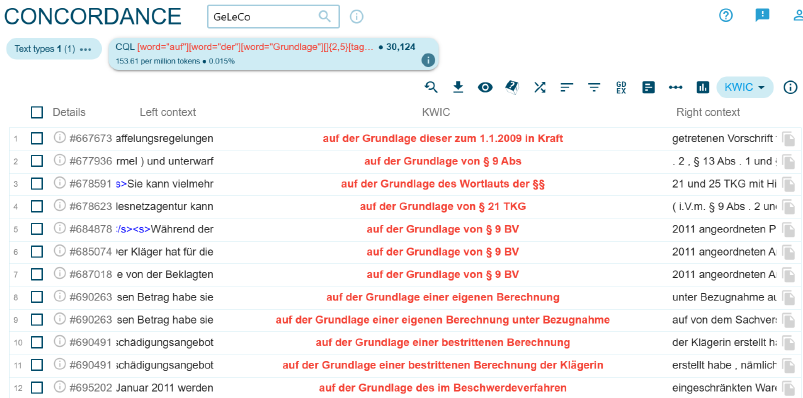The width and height of the screenshot is (803, 398).
Task: Tick checkbox for line #685074
Action: tap(37, 252)
